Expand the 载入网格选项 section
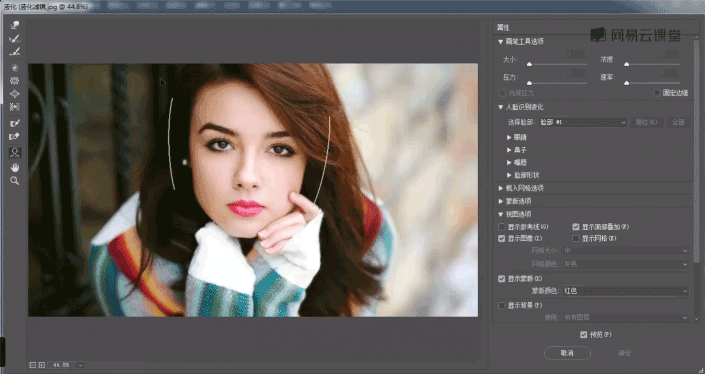This screenshot has height=374, width=705. pos(500,188)
